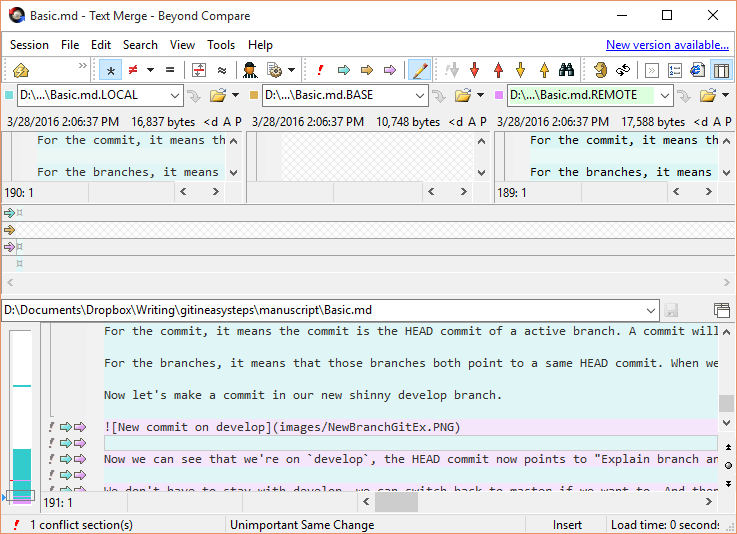Viewport: 737px width, 534px height.
Task: Click the output pane vertical scrollbar thumb
Action: (x=726, y=403)
